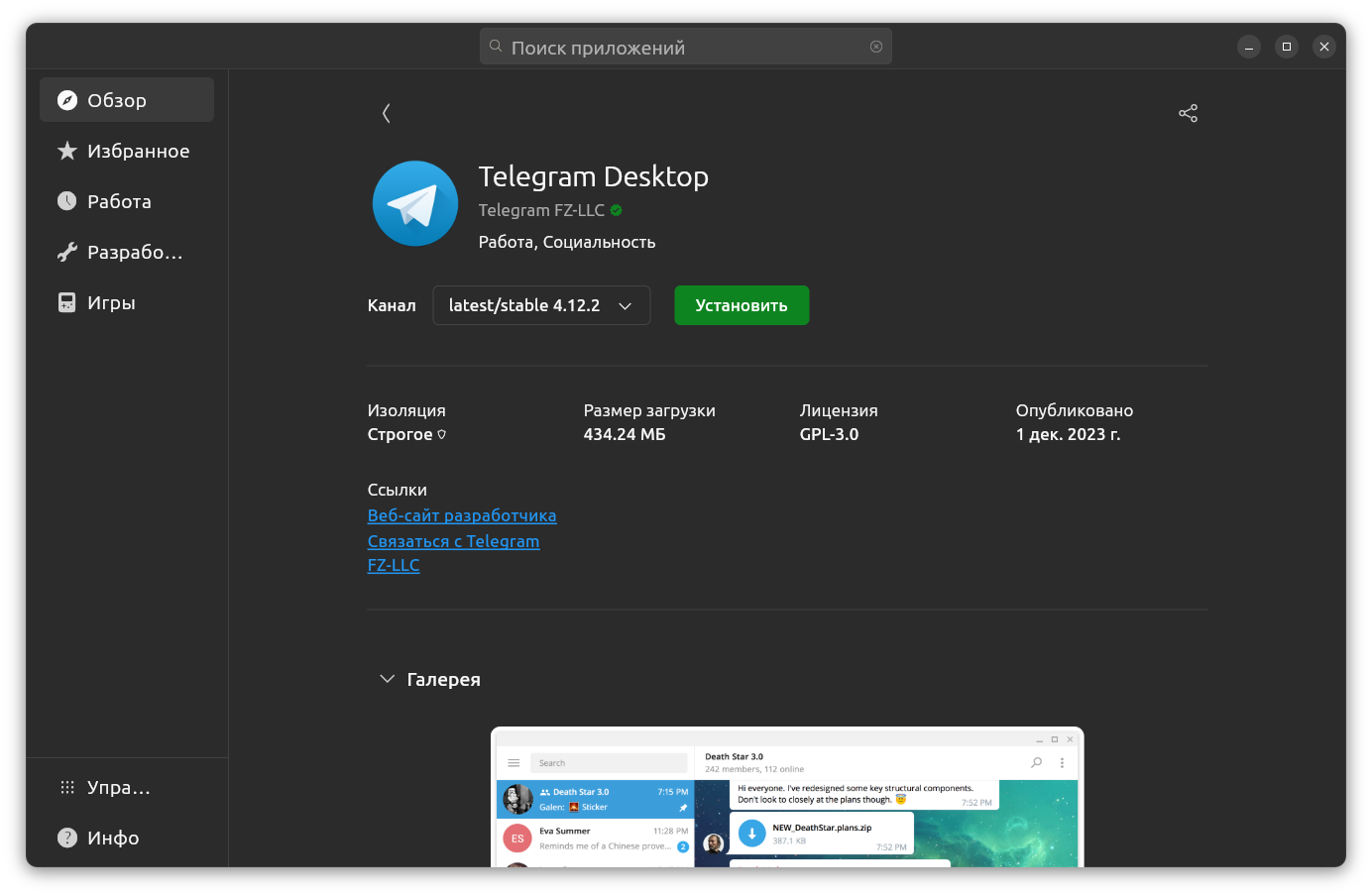
Task: Minimize the app store window
Action: pos(1249,47)
